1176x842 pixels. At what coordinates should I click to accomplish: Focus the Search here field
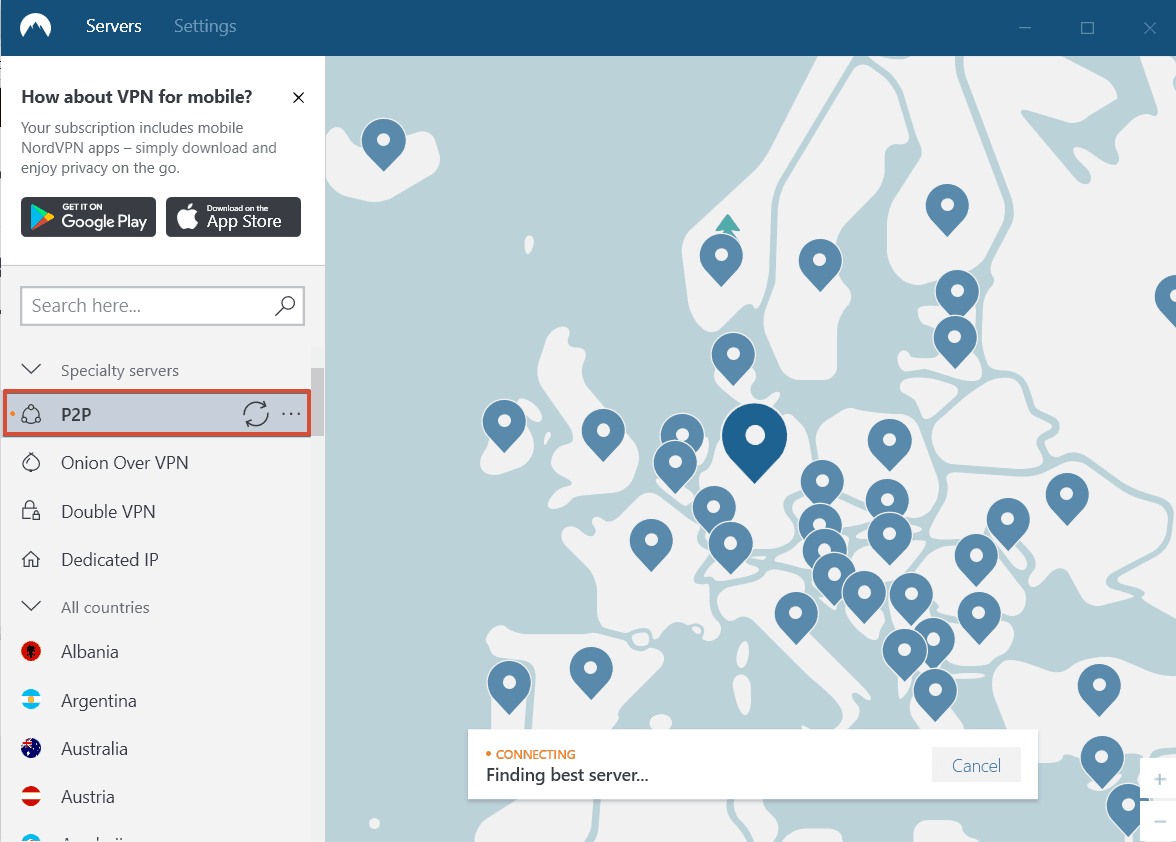tap(162, 306)
